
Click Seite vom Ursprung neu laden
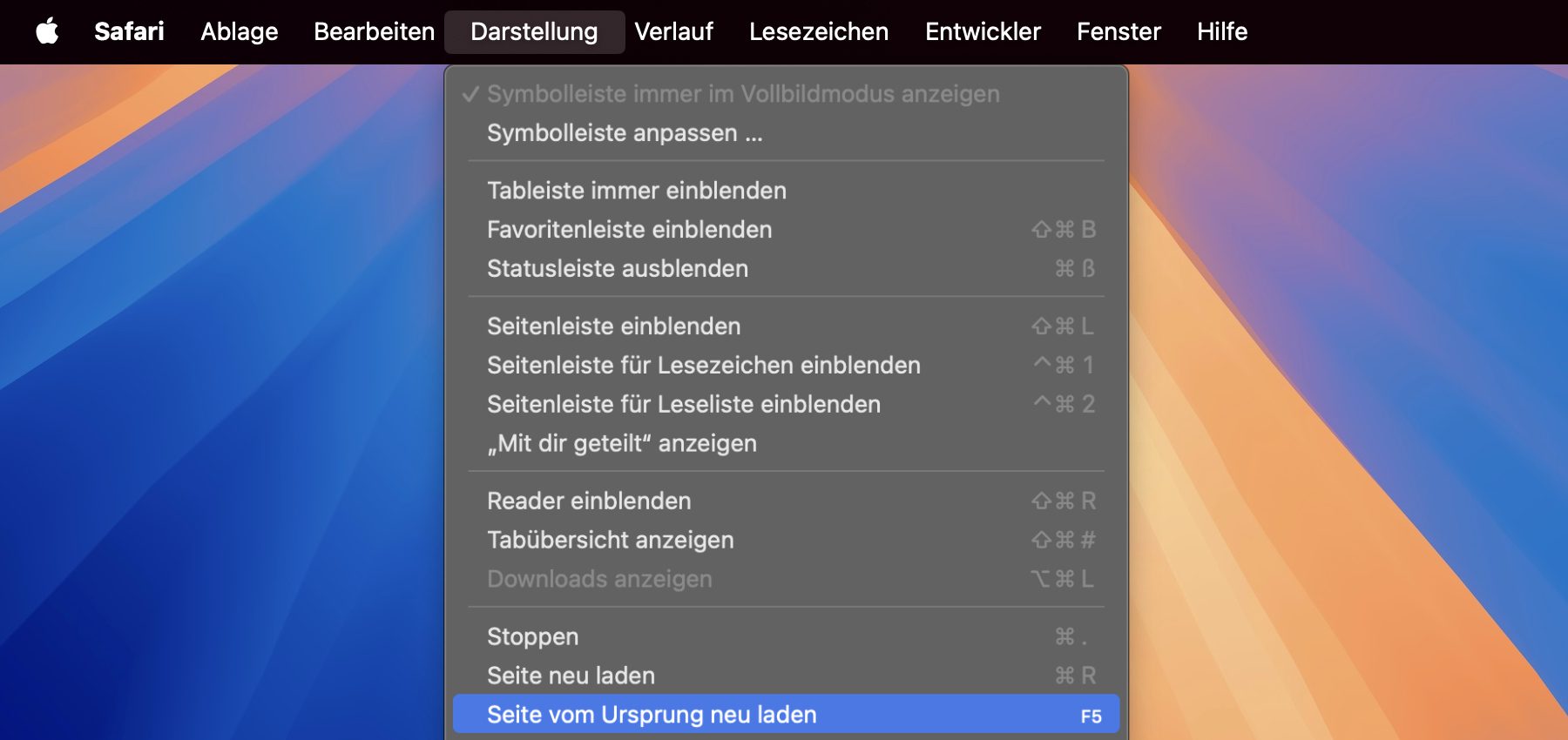pyautogui.click(x=652, y=715)
